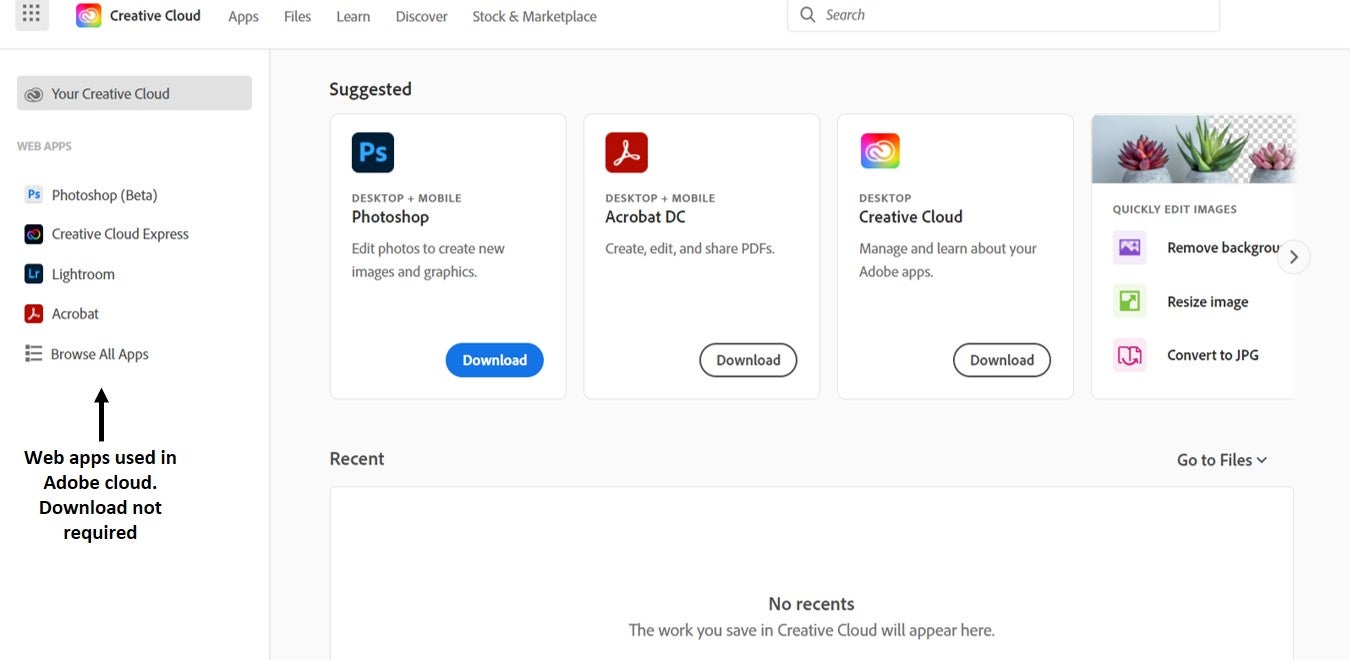Image resolution: width=1350 pixels, height=660 pixels.
Task: Click the Your Creative Cloud cloud icon
Action: pos(34,94)
